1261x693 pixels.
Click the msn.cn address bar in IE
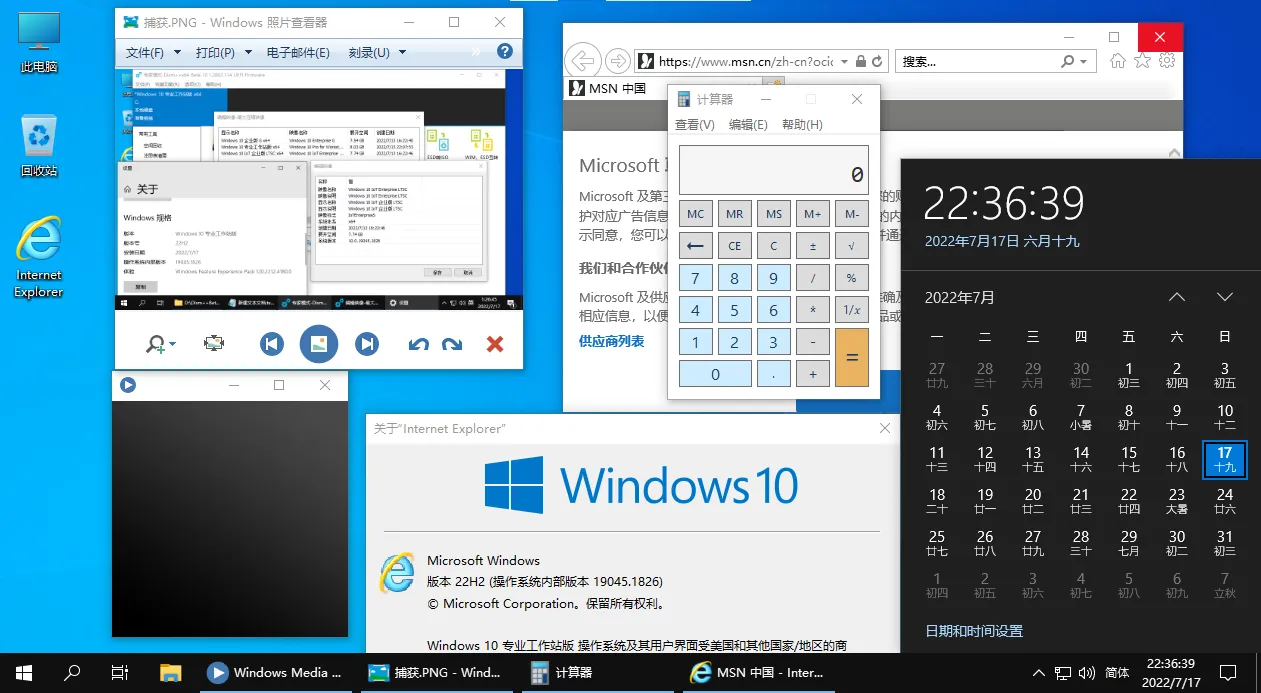coord(745,61)
